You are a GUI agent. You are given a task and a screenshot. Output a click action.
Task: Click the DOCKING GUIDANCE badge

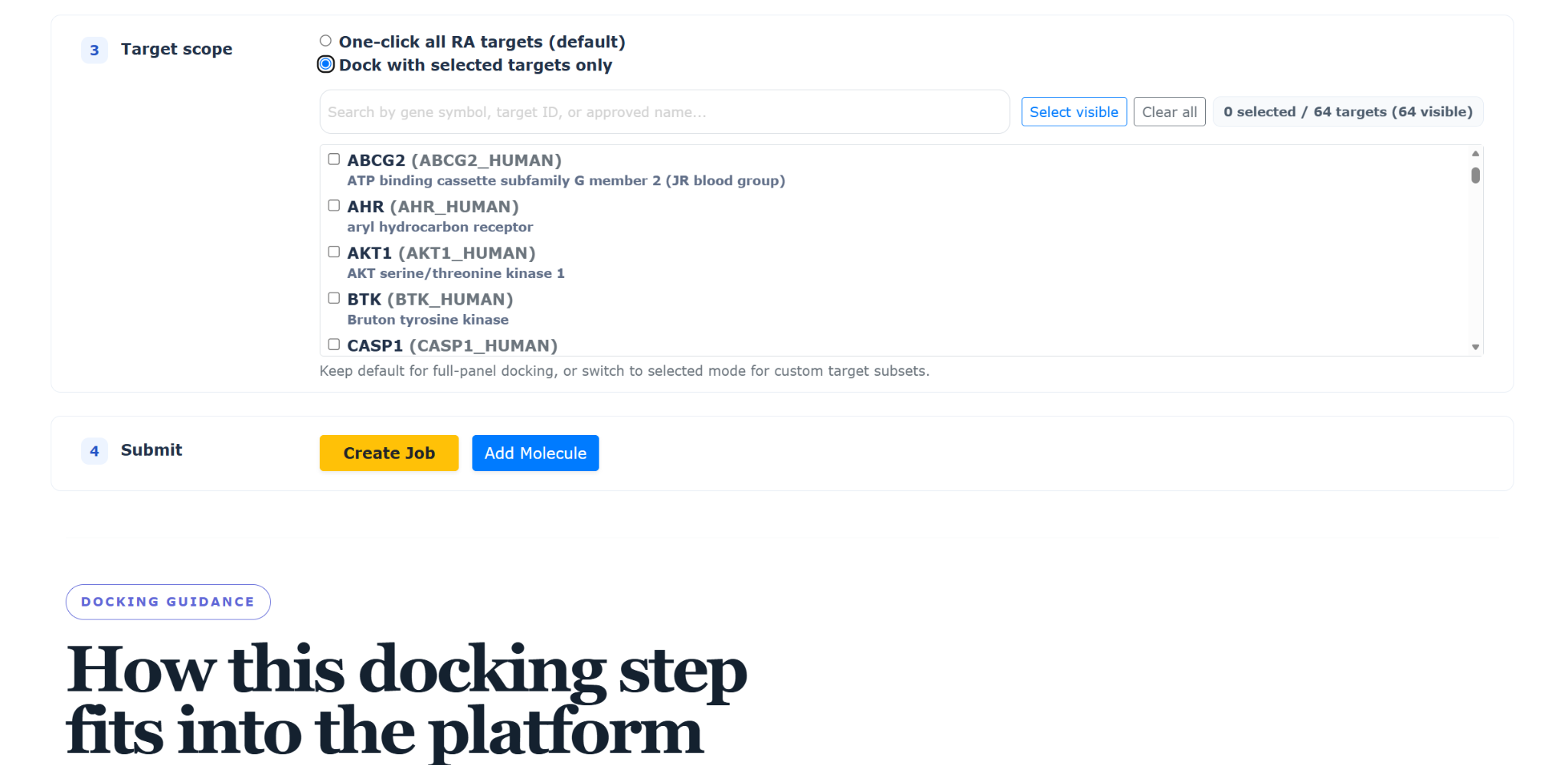(x=168, y=602)
